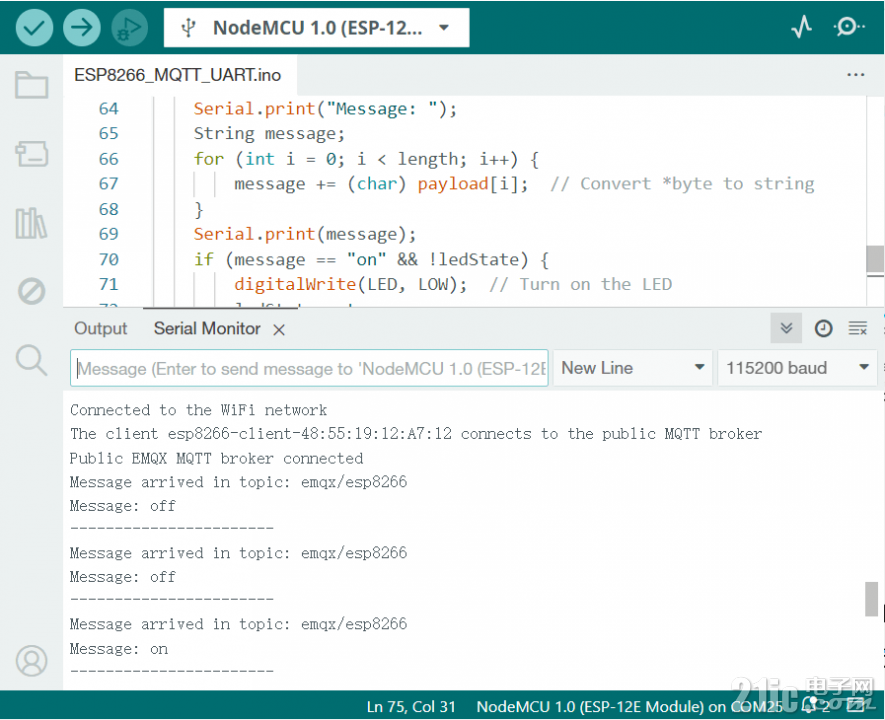Viewport: 885px width, 720px height.
Task: Select the Serial Monitor tab
Action: 207,328
